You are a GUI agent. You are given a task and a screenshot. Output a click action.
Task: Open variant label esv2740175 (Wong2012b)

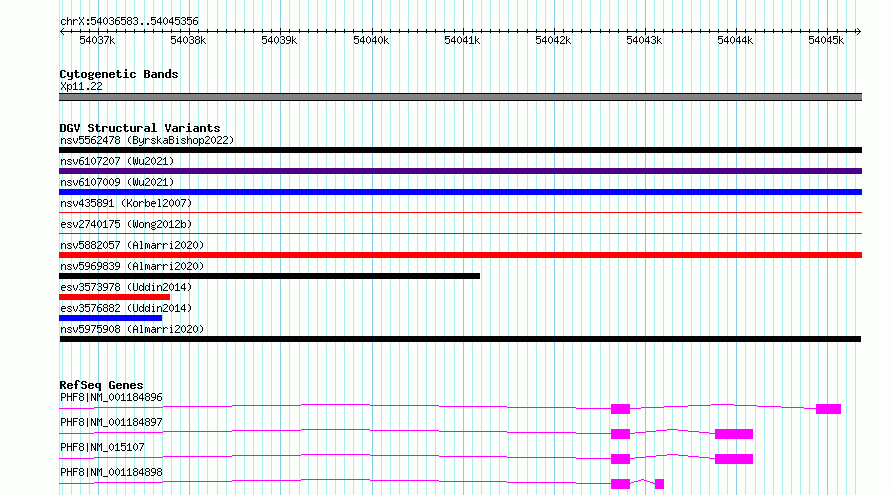[126, 224]
